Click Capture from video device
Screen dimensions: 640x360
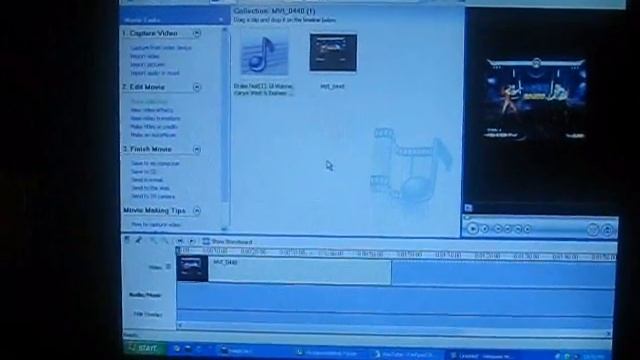pyautogui.click(x=161, y=48)
